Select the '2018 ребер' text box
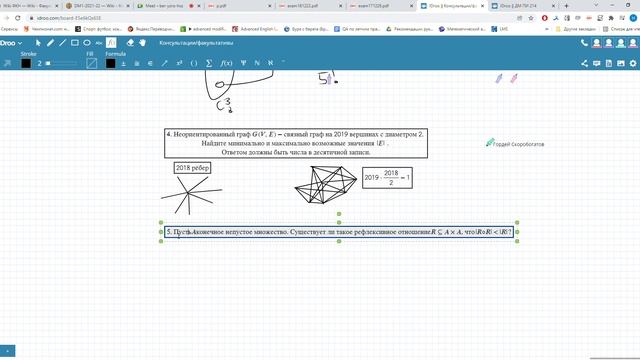Screen dimensions: 640x360 (x=192, y=168)
